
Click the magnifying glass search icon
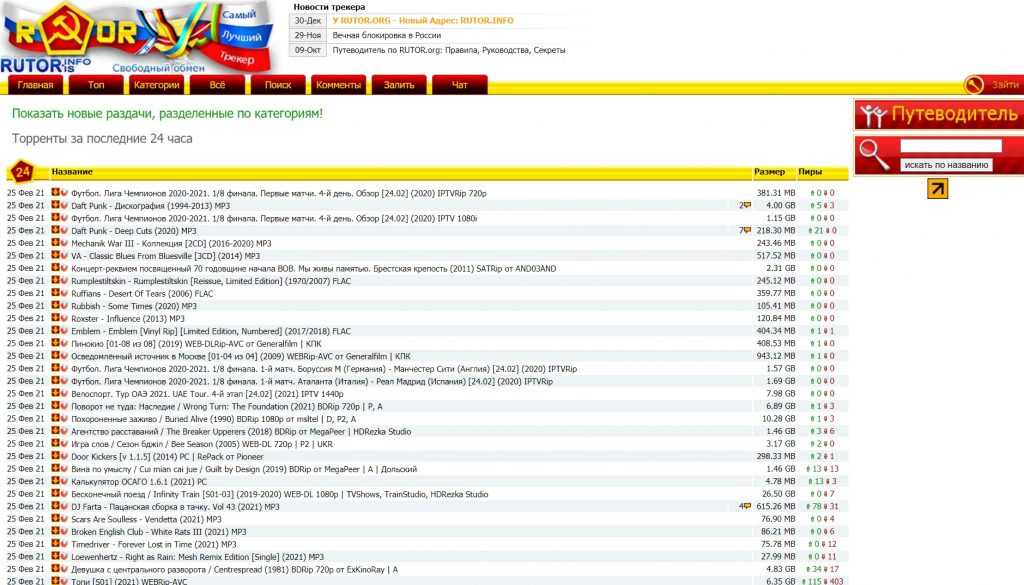click(x=876, y=153)
